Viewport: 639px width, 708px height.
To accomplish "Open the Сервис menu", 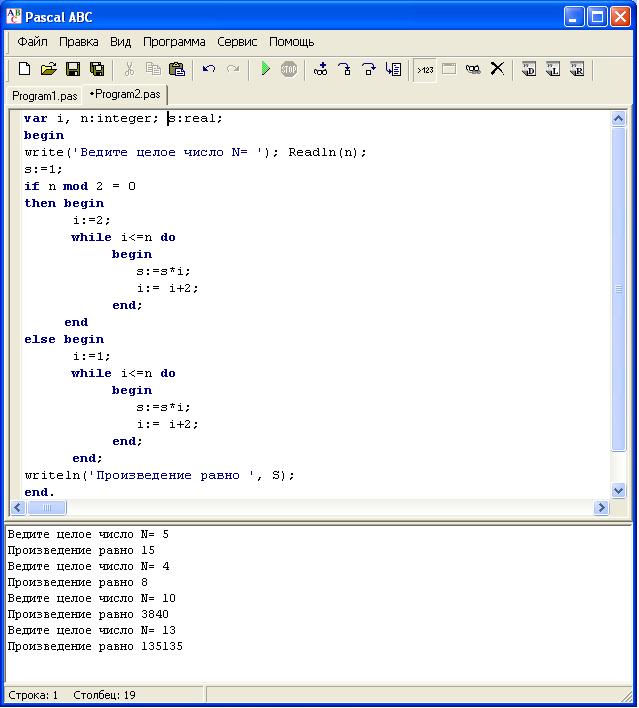I will tap(237, 42).
